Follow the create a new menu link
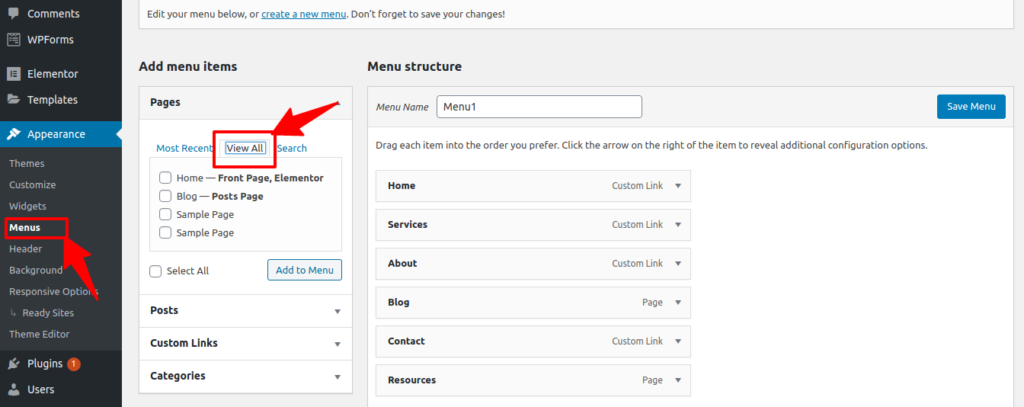 click(x=304, y=13)
